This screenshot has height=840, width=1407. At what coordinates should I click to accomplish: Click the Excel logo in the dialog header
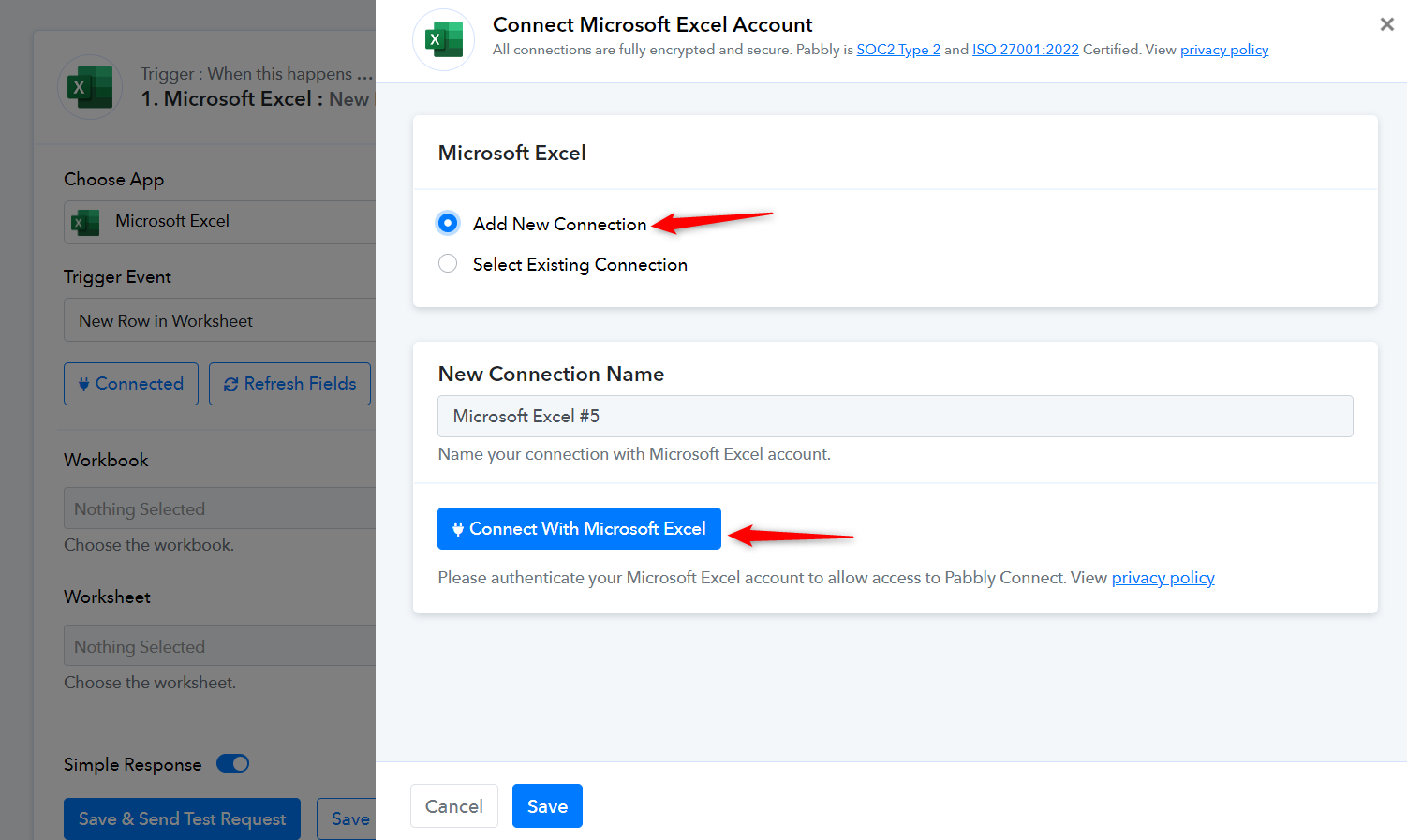(x=444, y=40)
